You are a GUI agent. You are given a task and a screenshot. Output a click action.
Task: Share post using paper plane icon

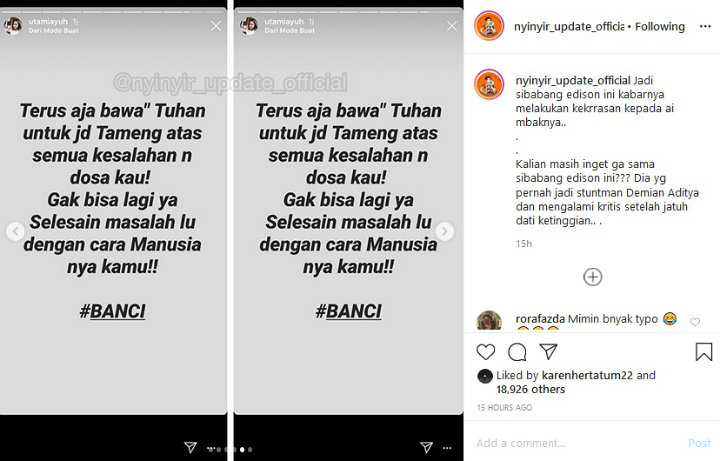click(x=548, y=352)
